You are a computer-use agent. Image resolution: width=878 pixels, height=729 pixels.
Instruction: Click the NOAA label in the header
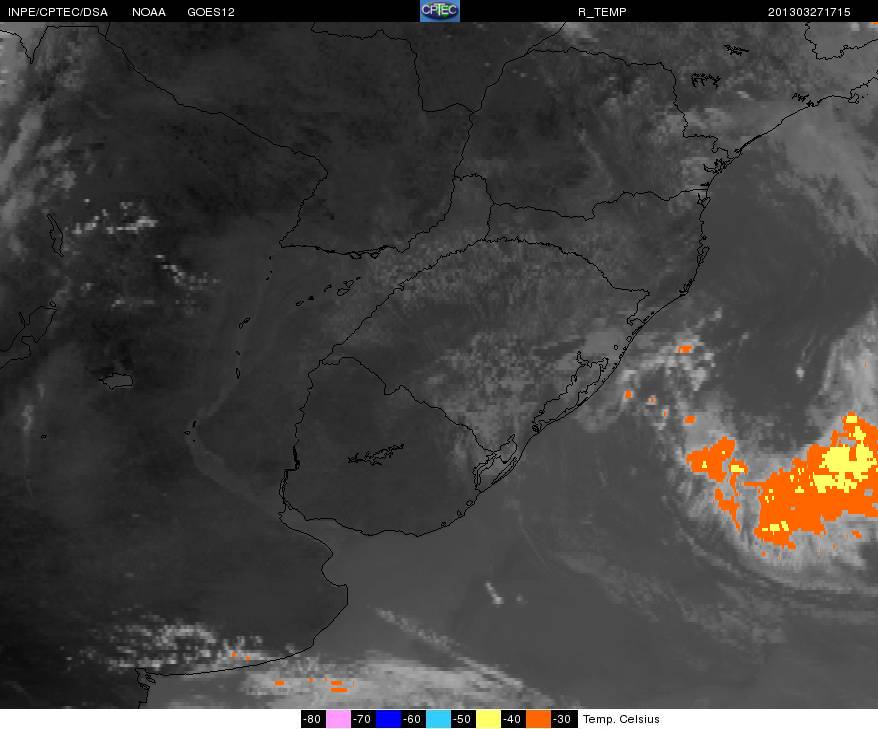point(149,12)
